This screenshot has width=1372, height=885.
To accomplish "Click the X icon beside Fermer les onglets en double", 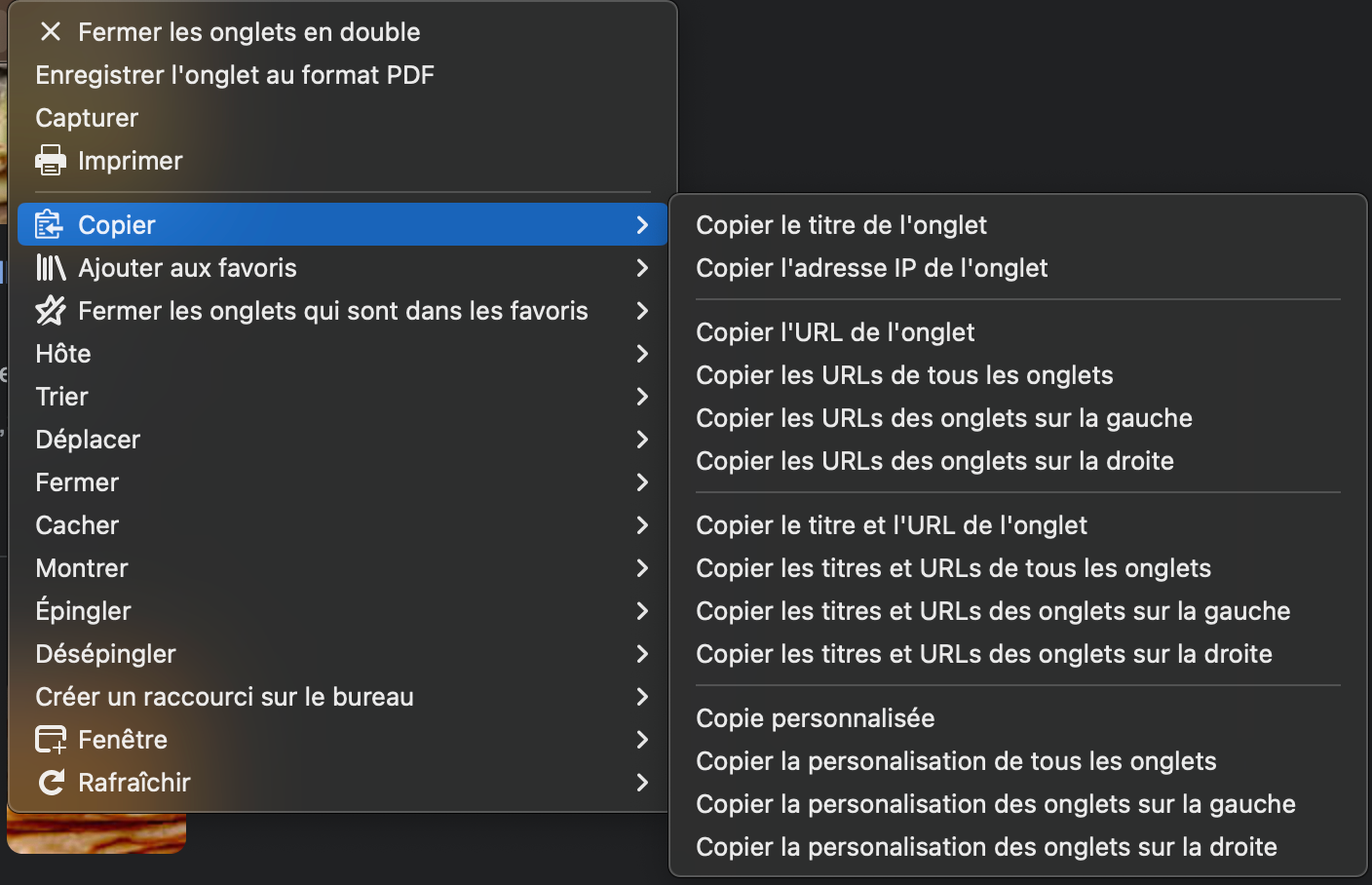I will 51,32.
